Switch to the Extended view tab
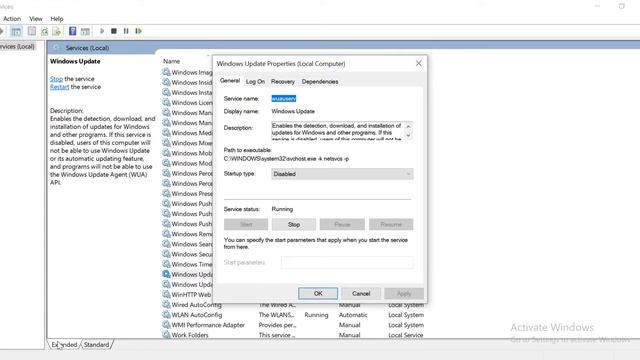Screen dimensions: 640x360 click(x=64, y=344)
